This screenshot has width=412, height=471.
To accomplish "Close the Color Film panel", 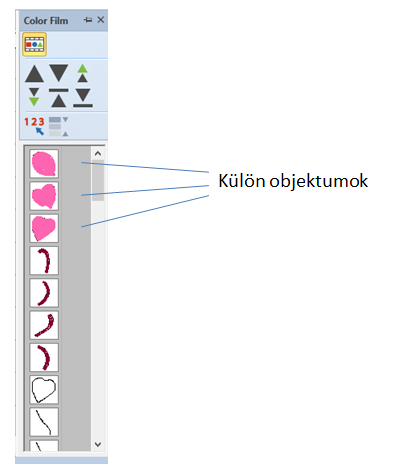I will 101,20.
